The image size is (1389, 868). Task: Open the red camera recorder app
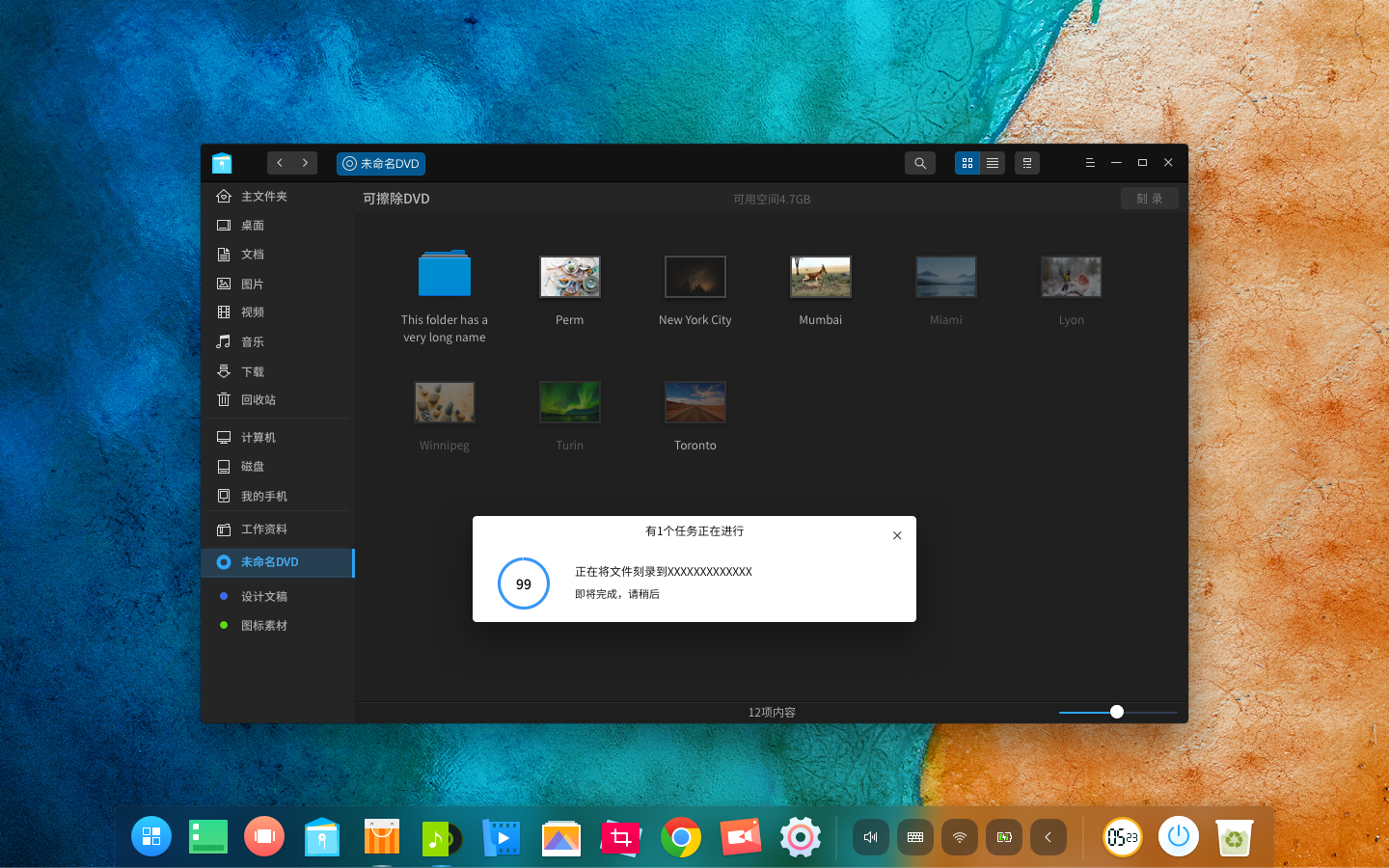click(x=741, y=836)
